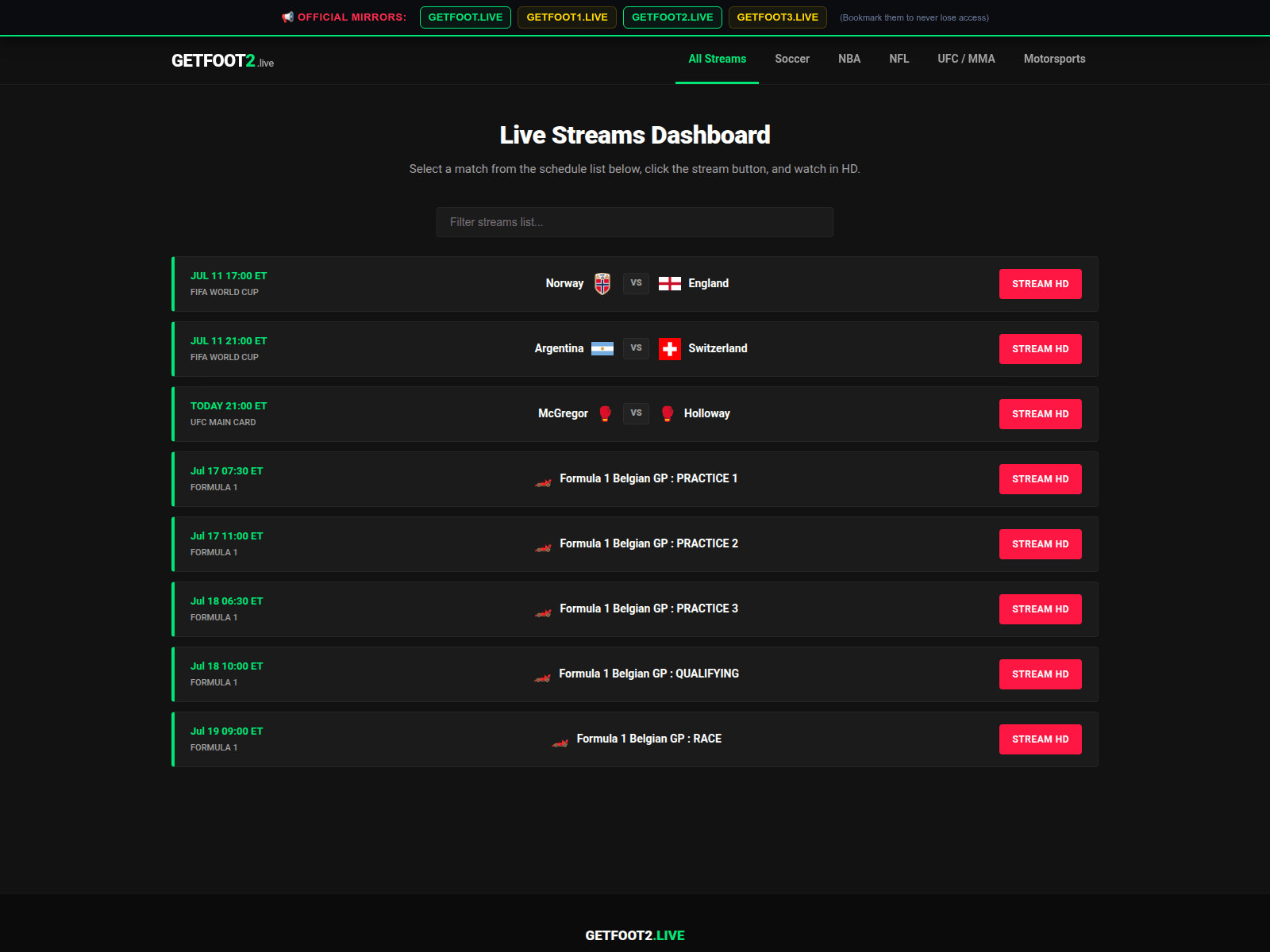Image resolution: width=1270 pixels, height=952 pixels.
Task: Open the All Streams tab
Action: (717, 59)
